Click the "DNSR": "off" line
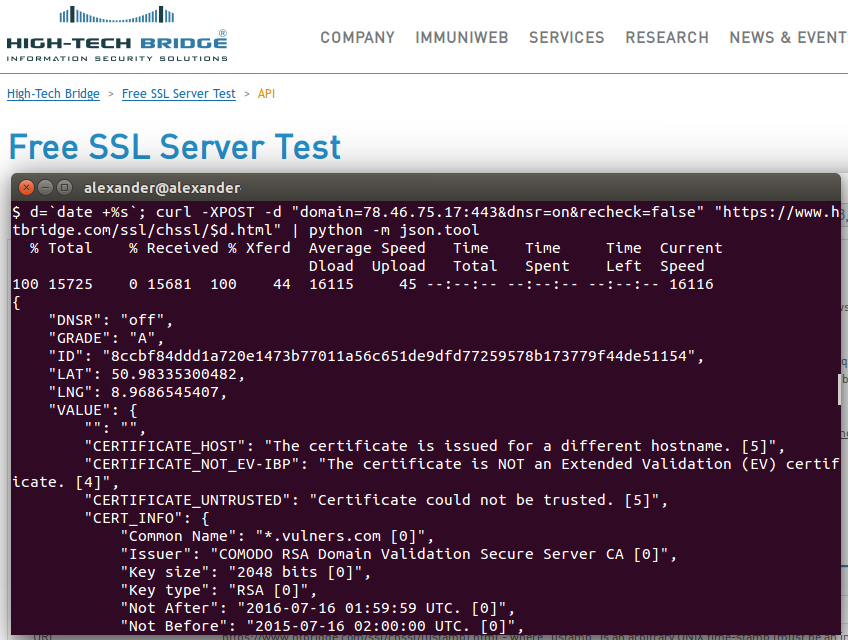 point(110,320)
